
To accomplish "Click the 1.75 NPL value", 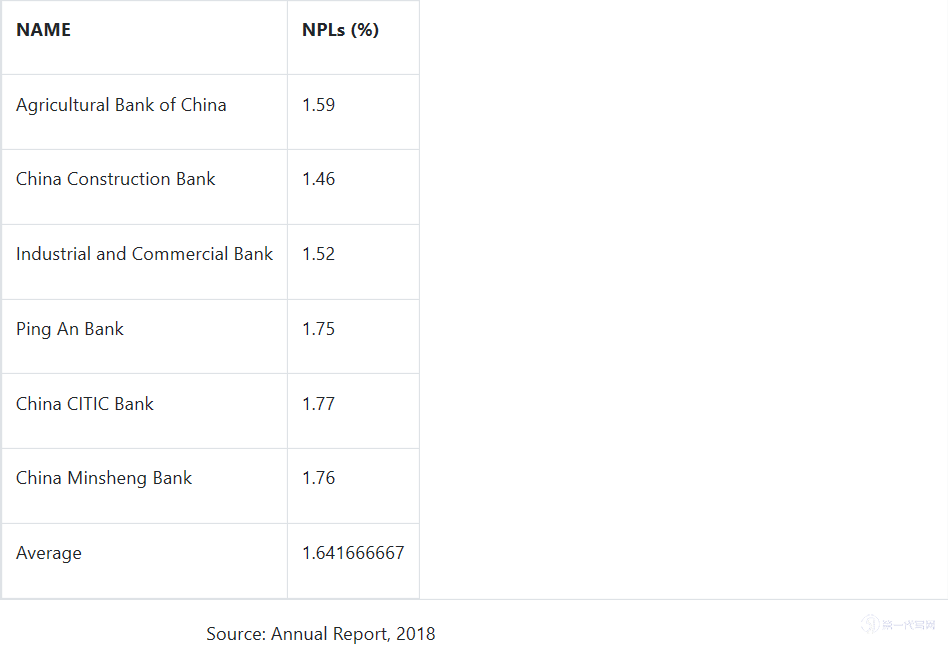I will click(318, 329).
